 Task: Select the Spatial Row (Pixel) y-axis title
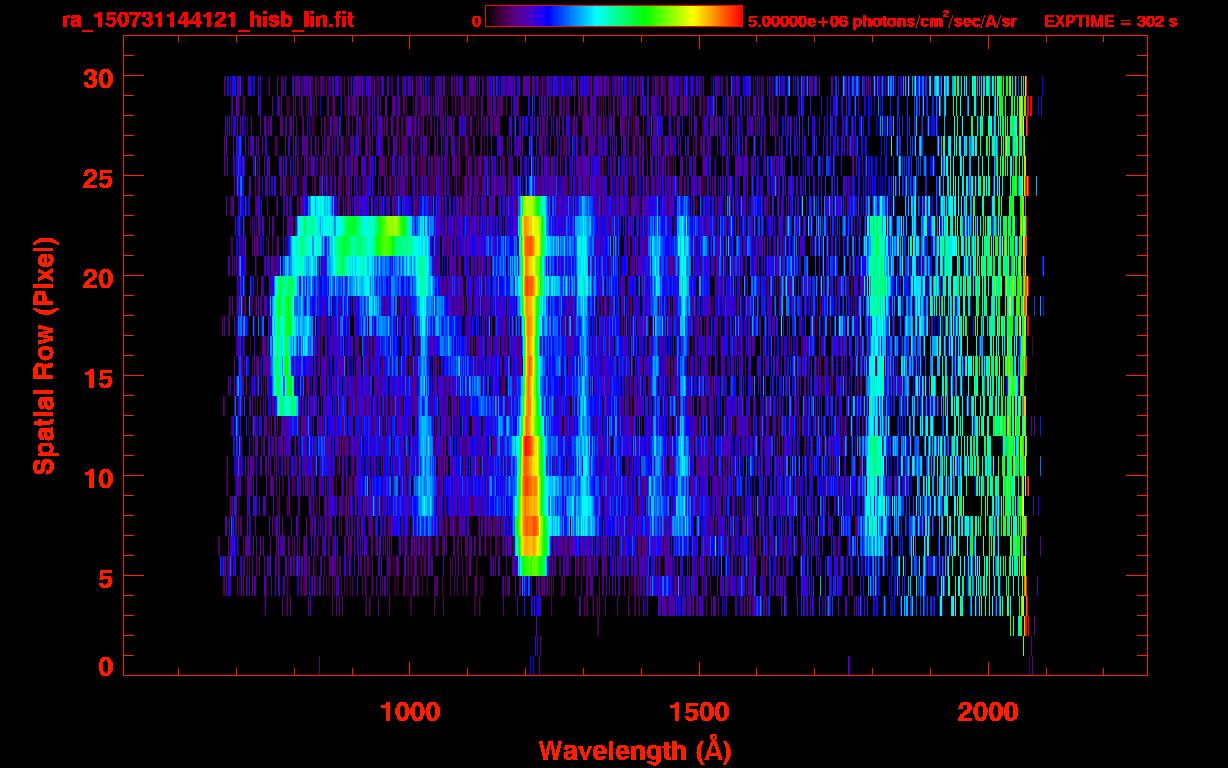tap(43, 356)
